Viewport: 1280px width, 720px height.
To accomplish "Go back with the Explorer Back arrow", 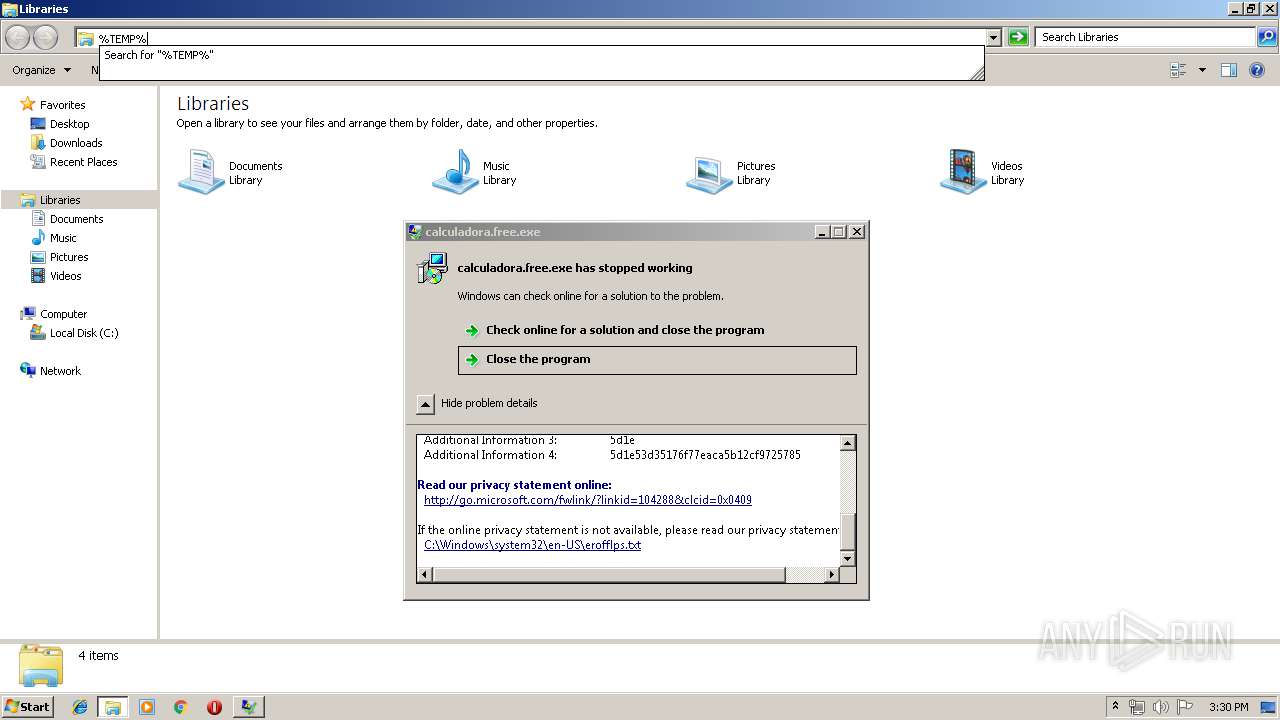I will [x=18, y=38].
